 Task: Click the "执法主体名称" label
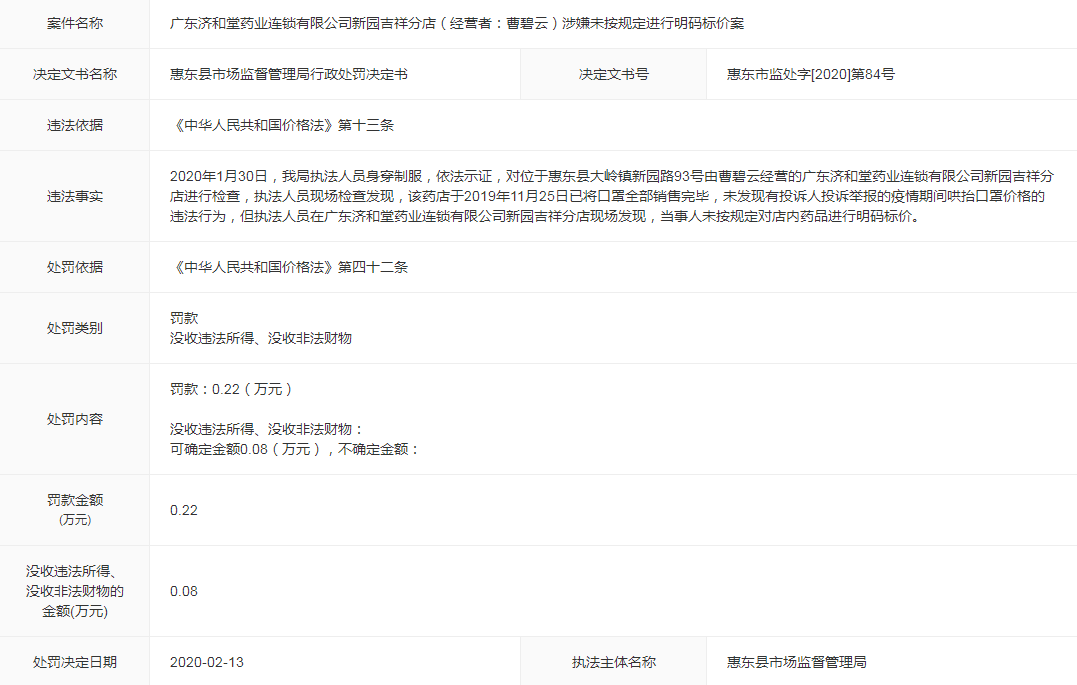(x=613, y=662)
